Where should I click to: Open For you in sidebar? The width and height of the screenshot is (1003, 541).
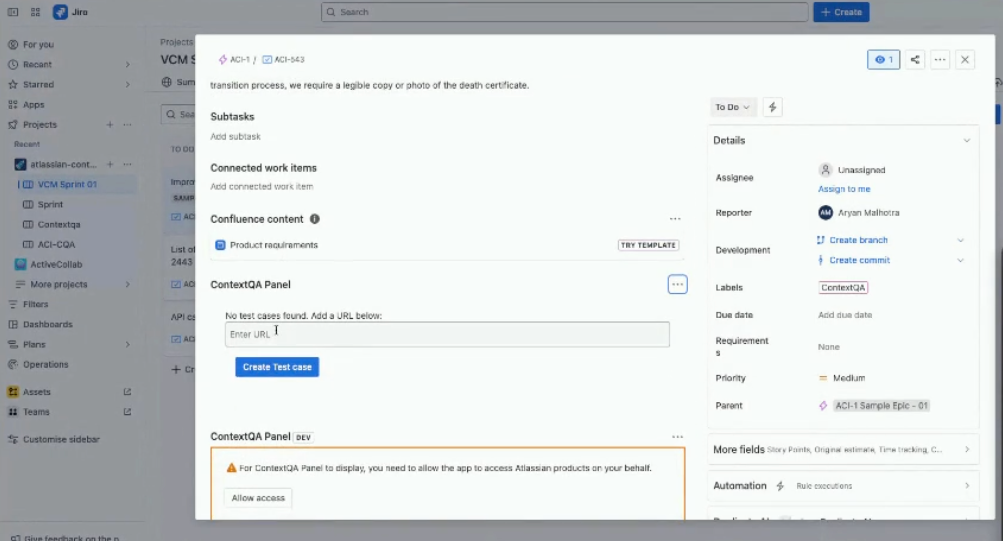[x=38, y=45]
